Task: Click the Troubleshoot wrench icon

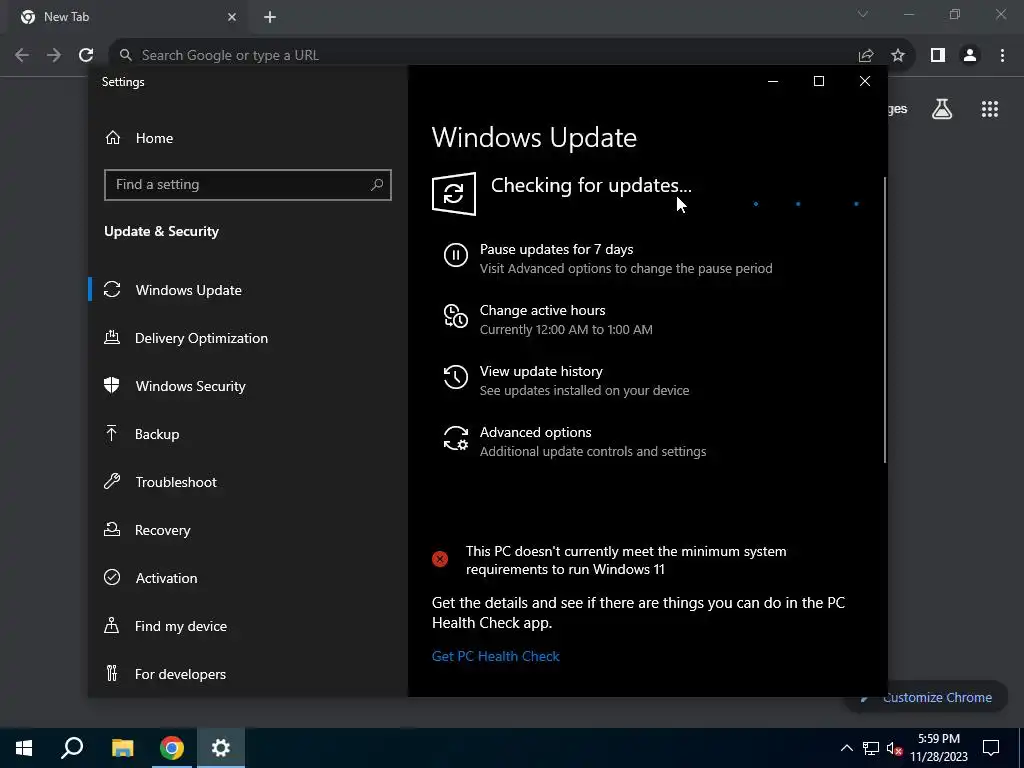Action: pyautogui.click(x=112, y=481)
